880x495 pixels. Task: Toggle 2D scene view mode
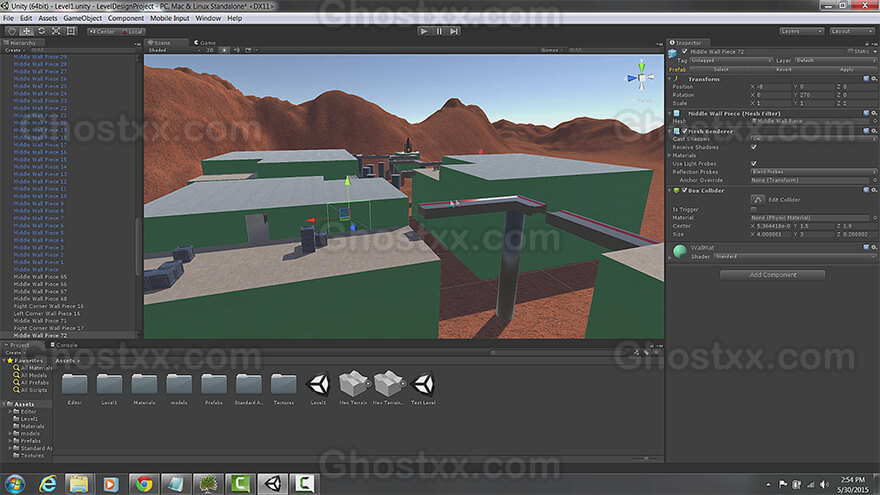(209, 50)
